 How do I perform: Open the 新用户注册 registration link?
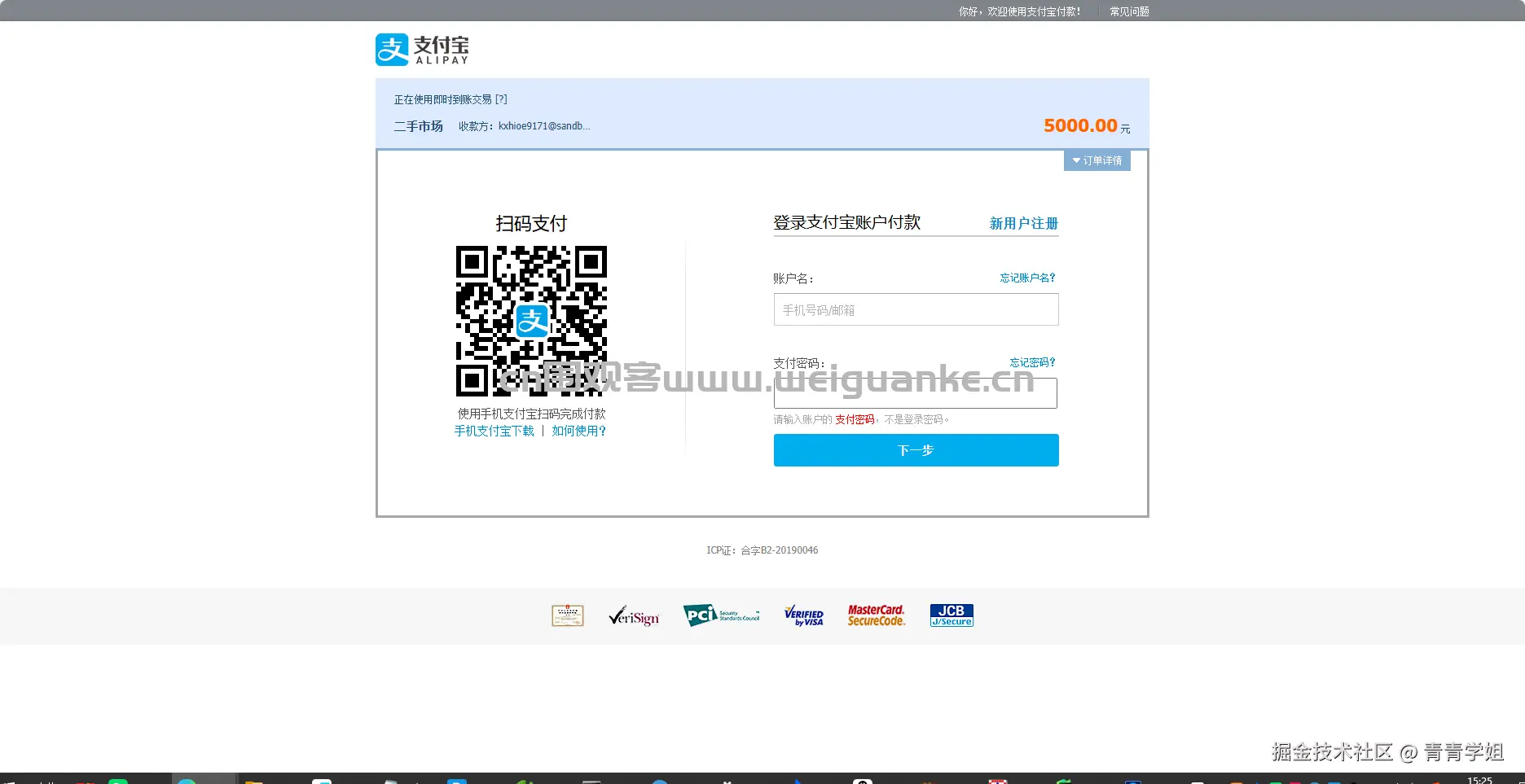[x=1023, y=223]
